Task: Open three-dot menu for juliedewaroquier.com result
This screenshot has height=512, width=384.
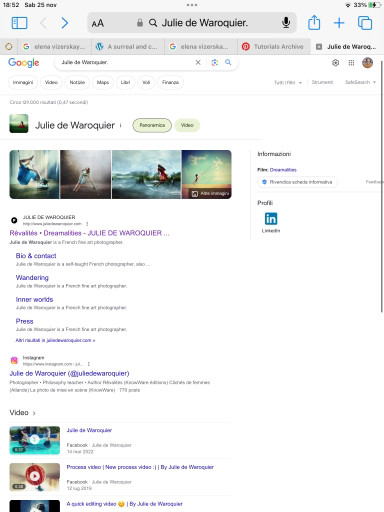Action: tap(87, 224)
